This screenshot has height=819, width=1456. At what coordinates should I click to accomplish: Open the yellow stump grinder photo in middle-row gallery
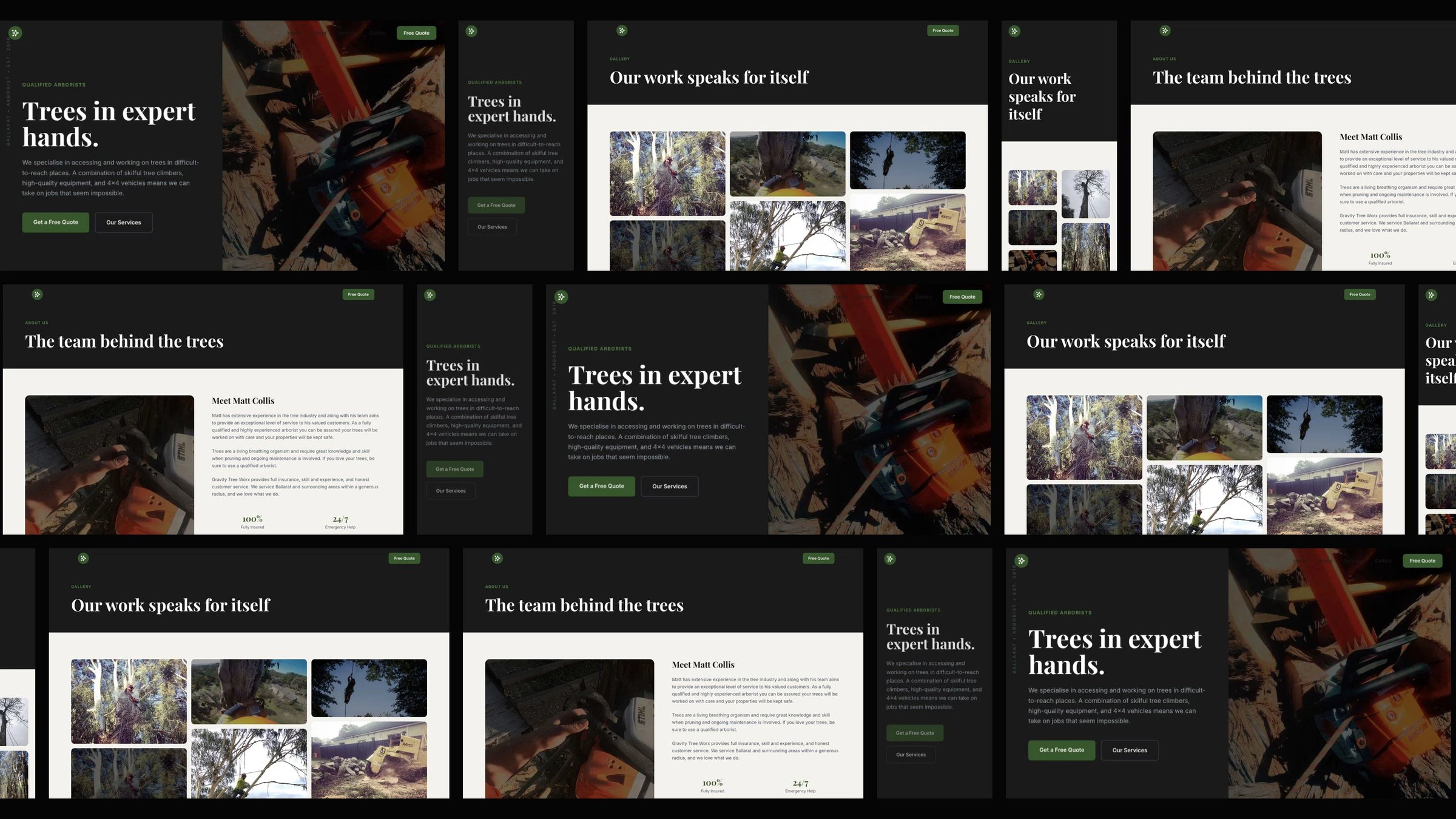click(1324, 496)
